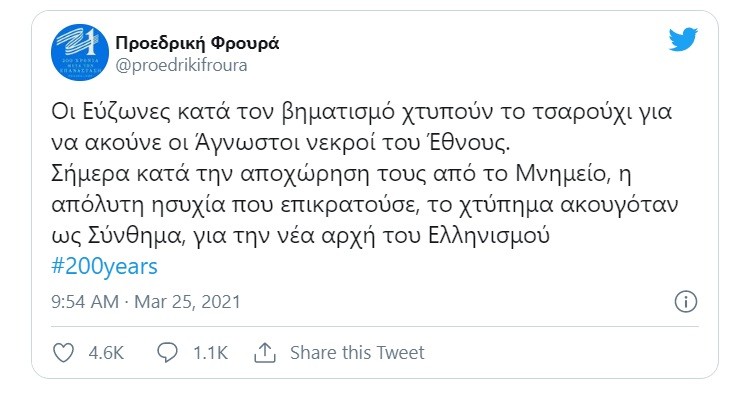This screenshot has width=738, height=411.
Task: Click the Προεδρική Φρουρά profile avatar
Action: [x=76, y=51]
